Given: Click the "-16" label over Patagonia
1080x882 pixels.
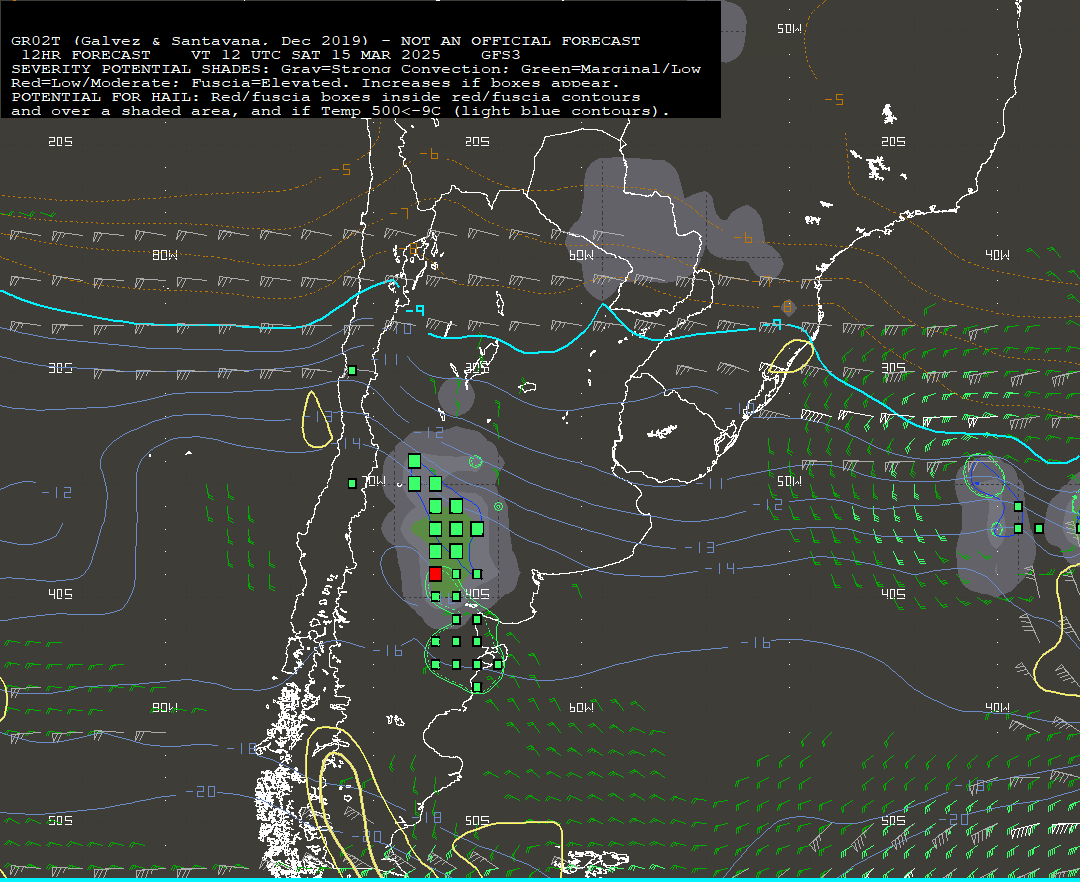Looking at the screenshot, I should [388, 651].
